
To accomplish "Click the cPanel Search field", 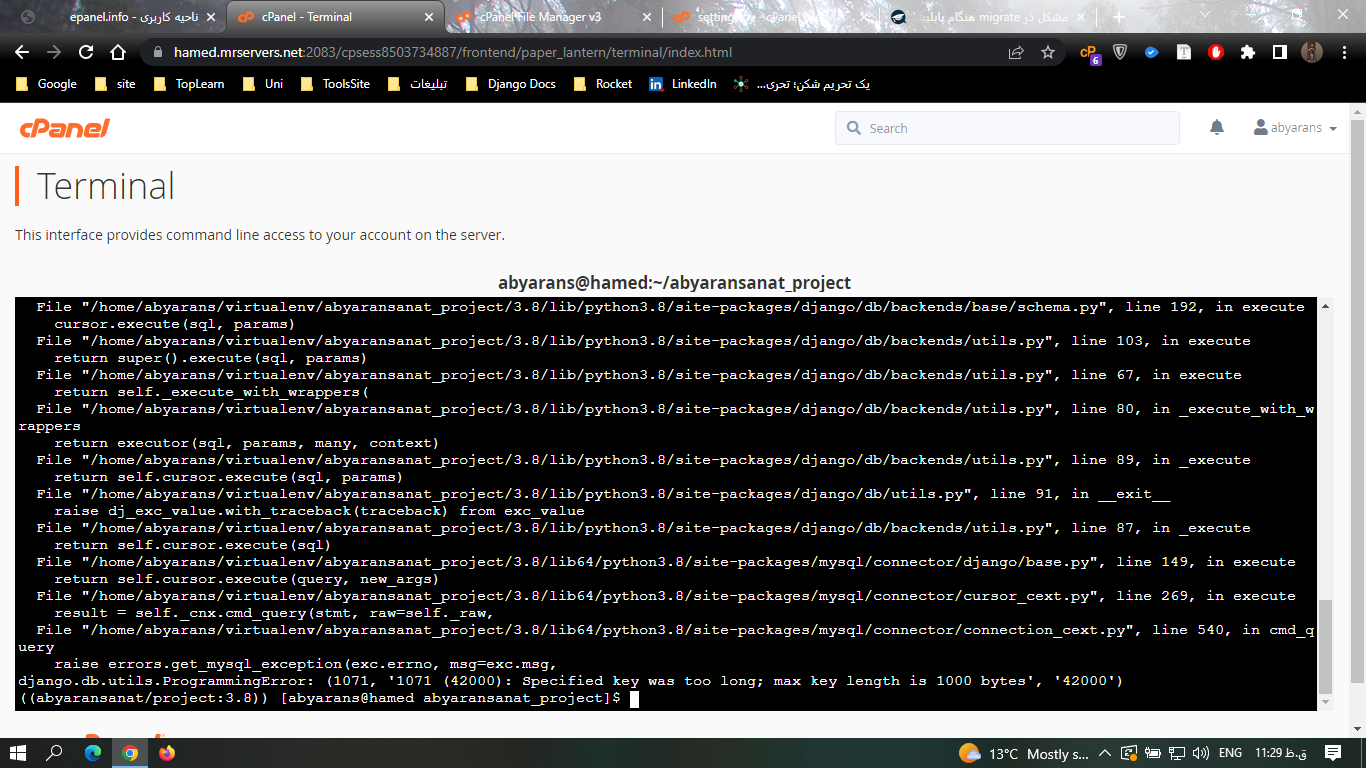I will [1007, 128].
